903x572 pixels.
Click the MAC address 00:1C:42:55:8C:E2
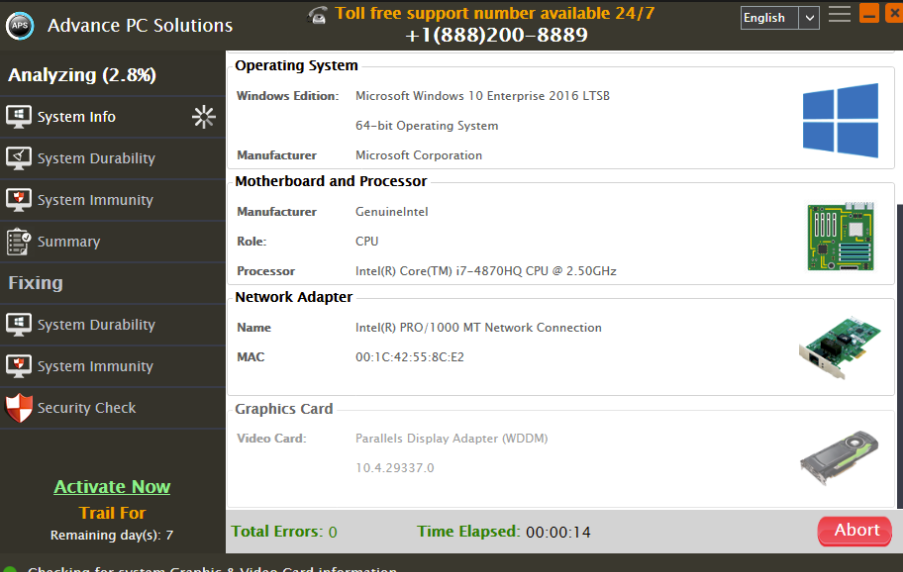(409, 357)
